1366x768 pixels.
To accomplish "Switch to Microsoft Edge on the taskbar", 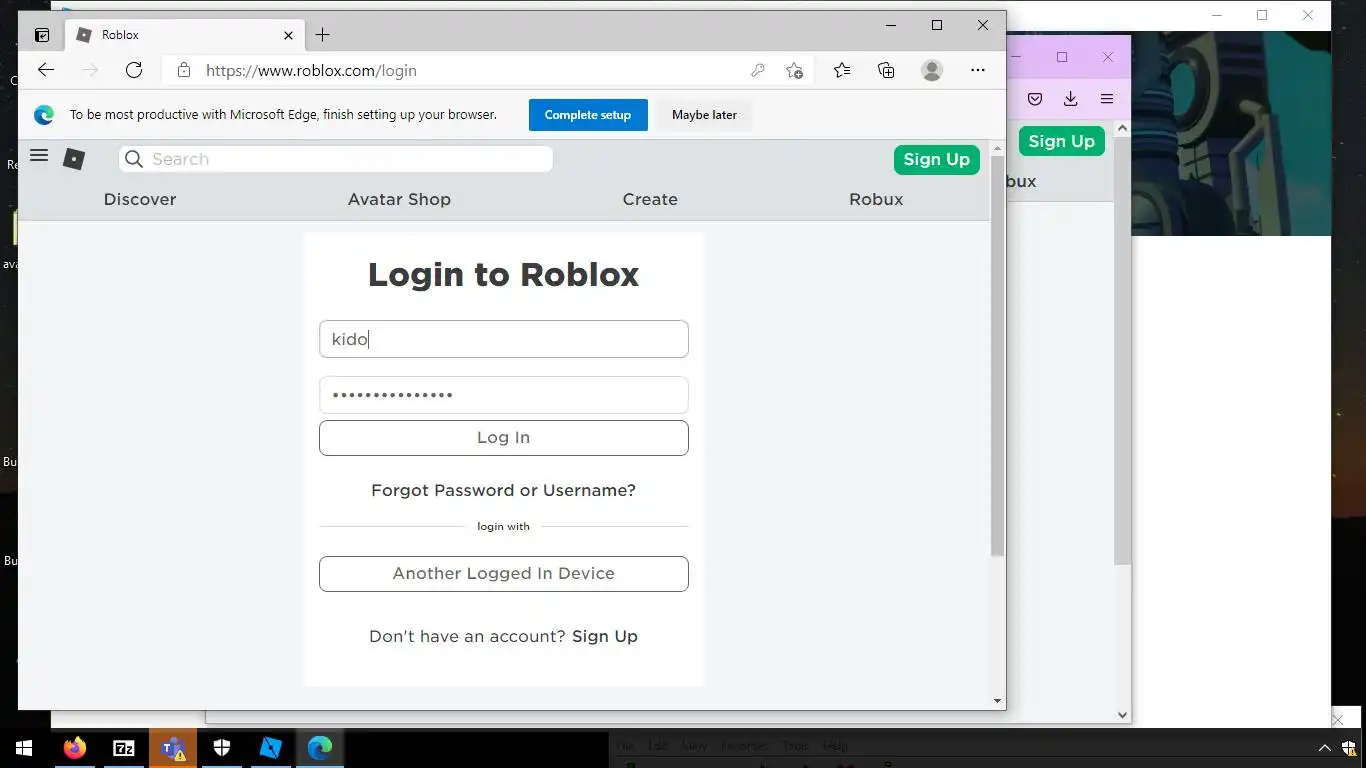I will click(x=320, y=748).
